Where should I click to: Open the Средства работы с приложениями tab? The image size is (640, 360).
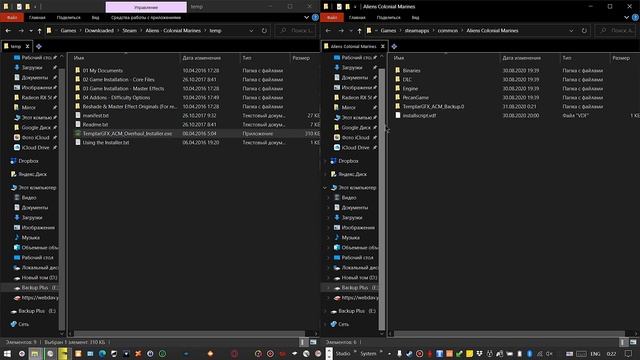tap(146, 18)
